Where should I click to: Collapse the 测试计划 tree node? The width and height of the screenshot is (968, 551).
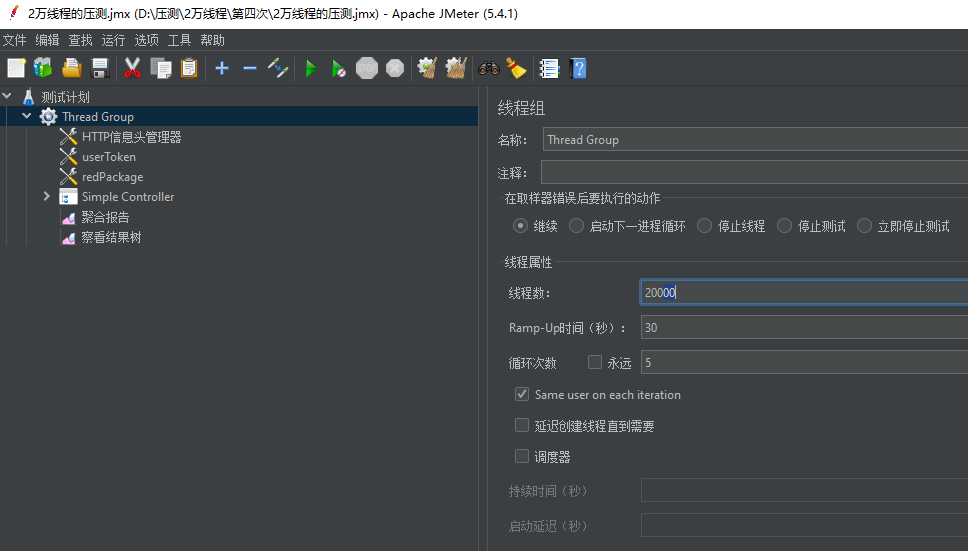click(7, 96)
